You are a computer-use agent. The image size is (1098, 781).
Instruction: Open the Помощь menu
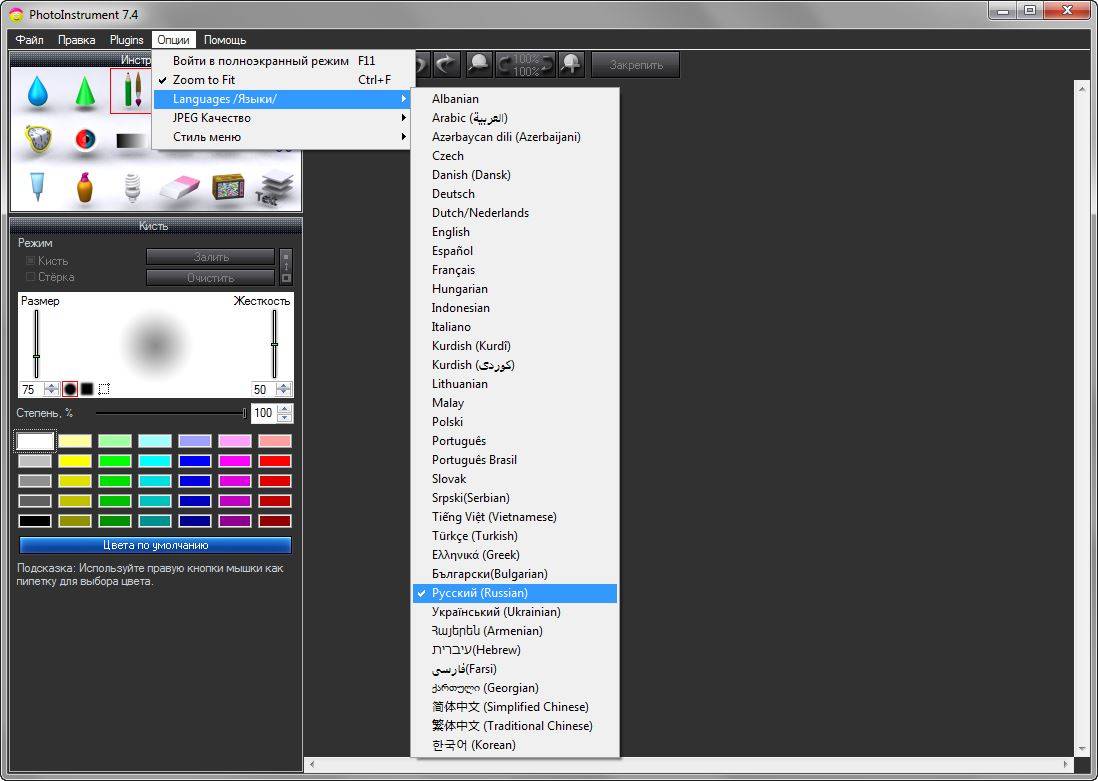coord(225,40)
